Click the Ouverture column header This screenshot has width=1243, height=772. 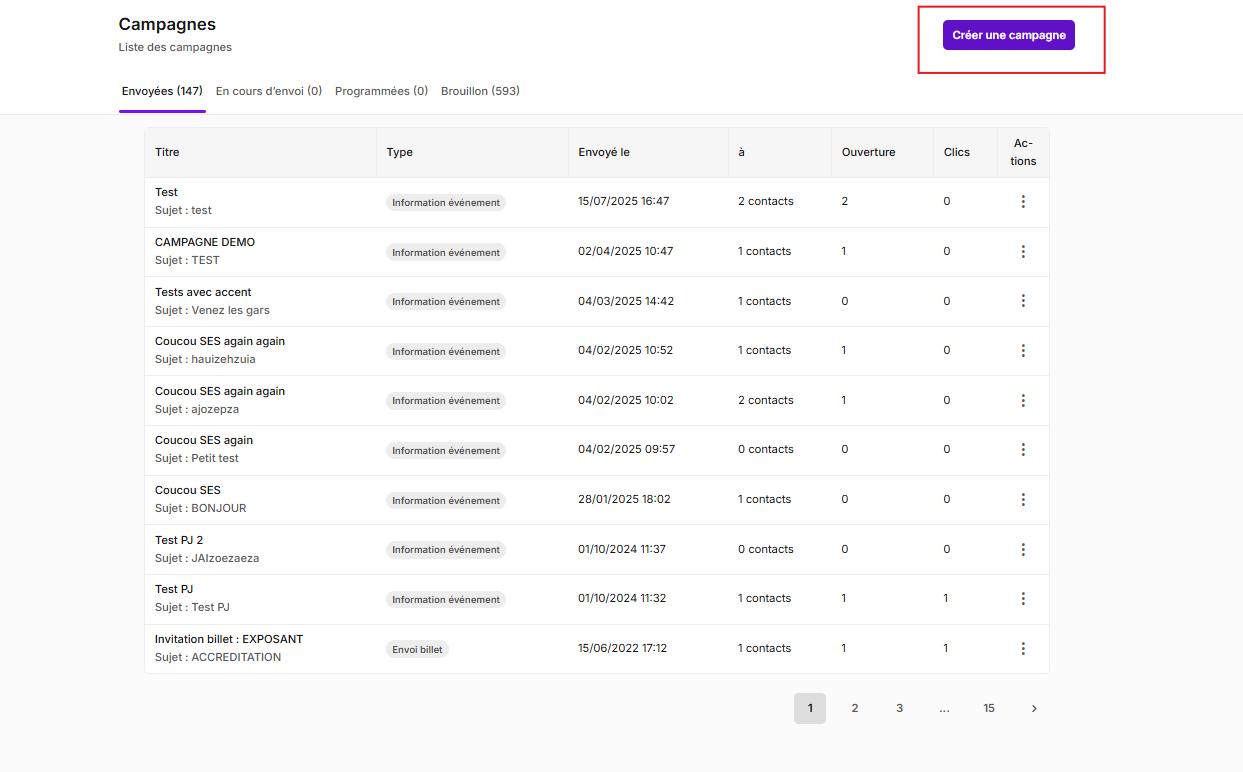(868, 153)
